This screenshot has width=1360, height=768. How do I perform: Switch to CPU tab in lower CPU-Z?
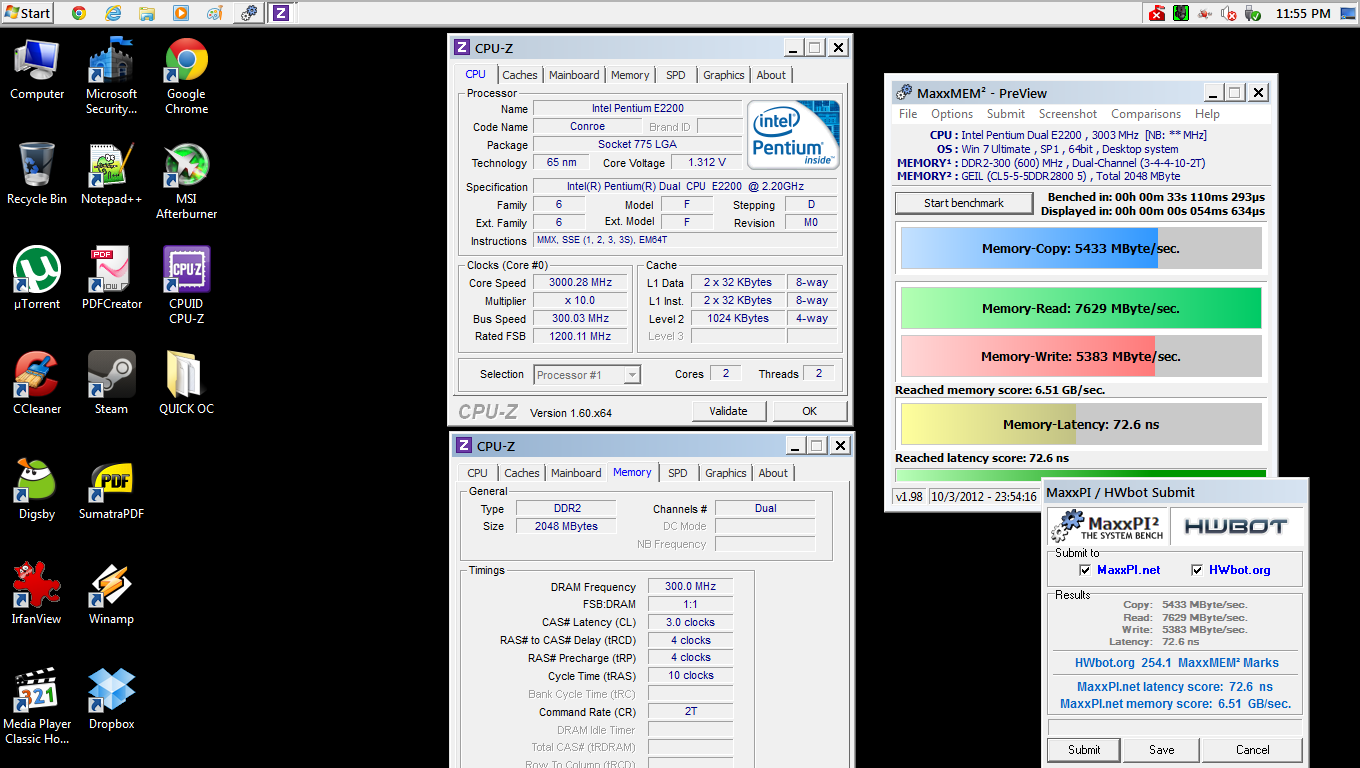pos(478,473)
